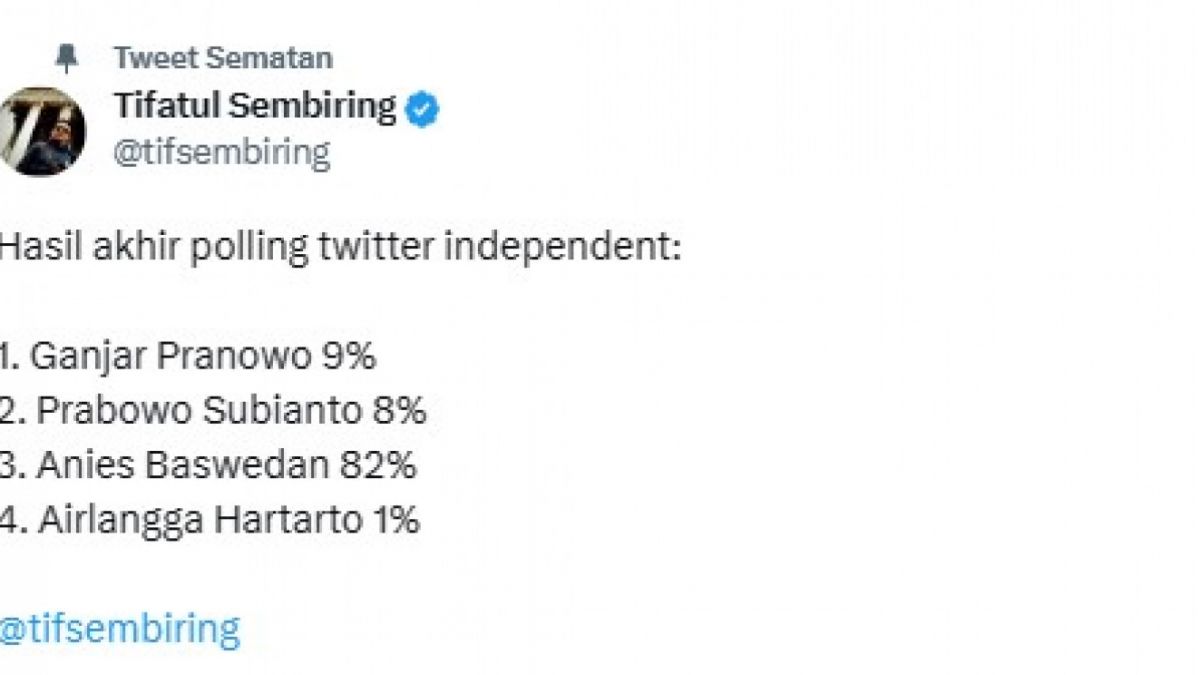Open the Tifatul Sembiring display name
The image size is (1200, 675).
pyautogui.click(x=255, y=107)
